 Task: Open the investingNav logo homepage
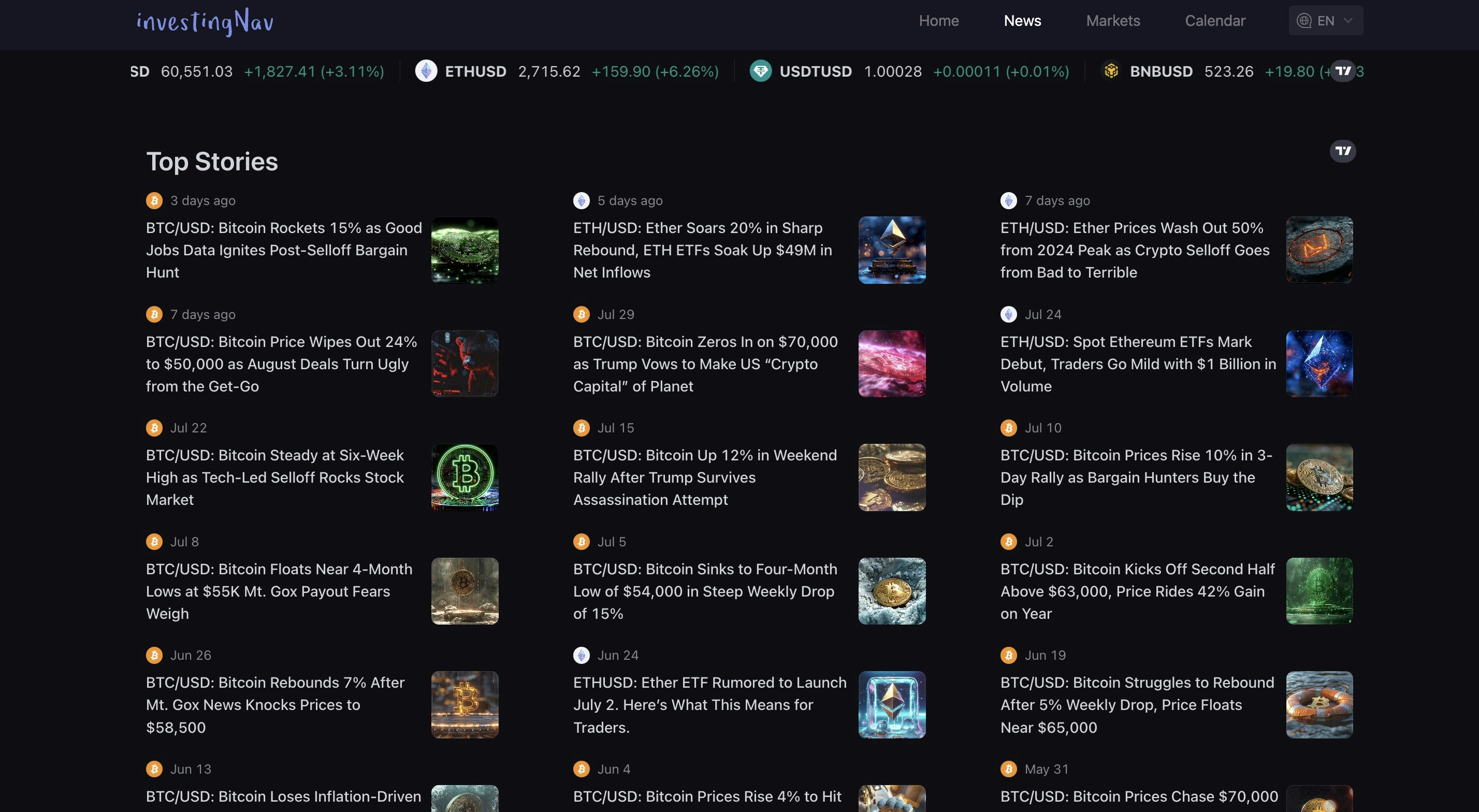click(x=205, y=22)
